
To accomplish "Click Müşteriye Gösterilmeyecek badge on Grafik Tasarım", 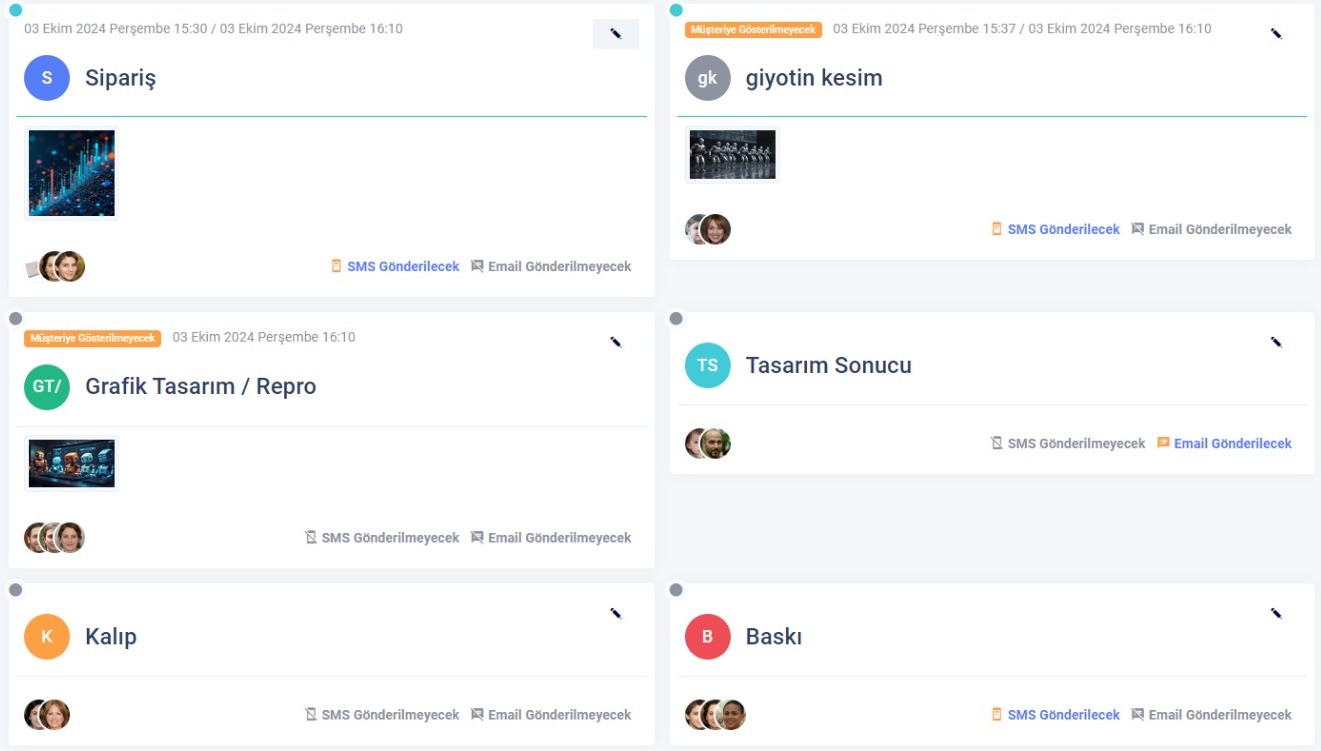I will tap(95, 338).
